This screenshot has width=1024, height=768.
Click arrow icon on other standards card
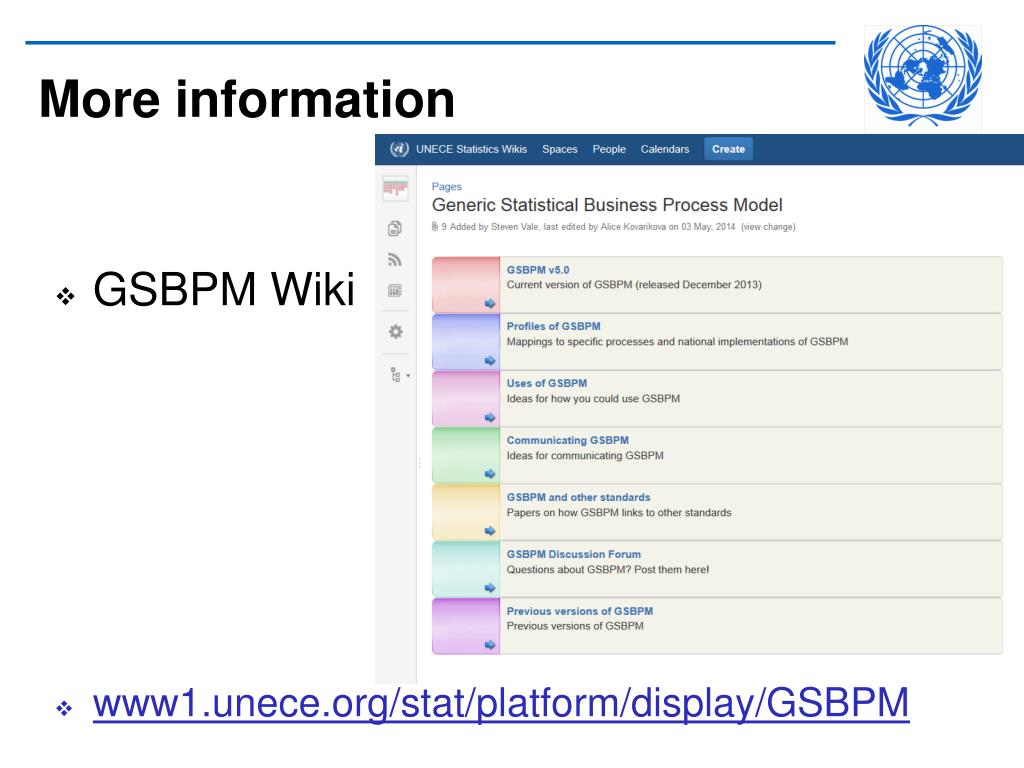click(x=490, y=531)
